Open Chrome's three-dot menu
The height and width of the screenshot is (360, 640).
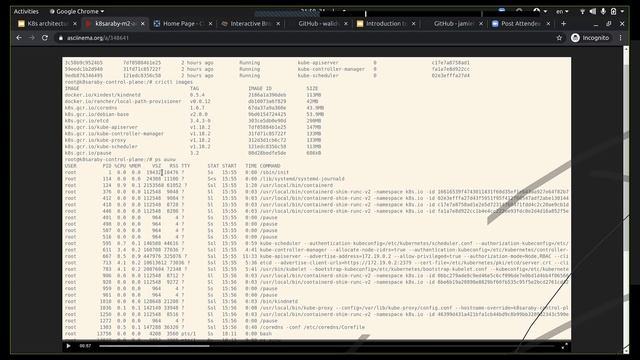click(620, 38)
